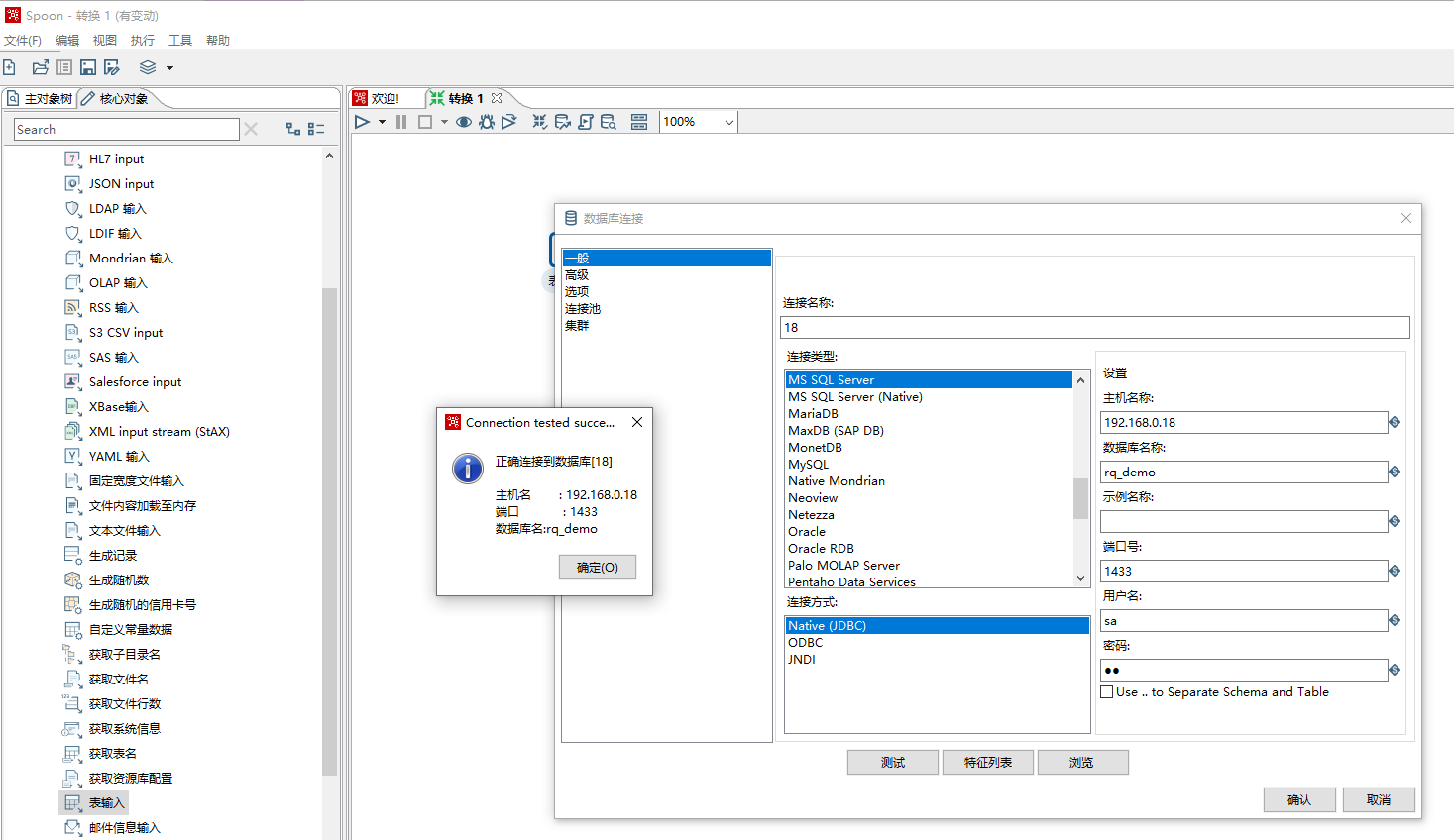1454x840 pixels.
Task: Open the 工具 menu
Action: pos(179,40)
